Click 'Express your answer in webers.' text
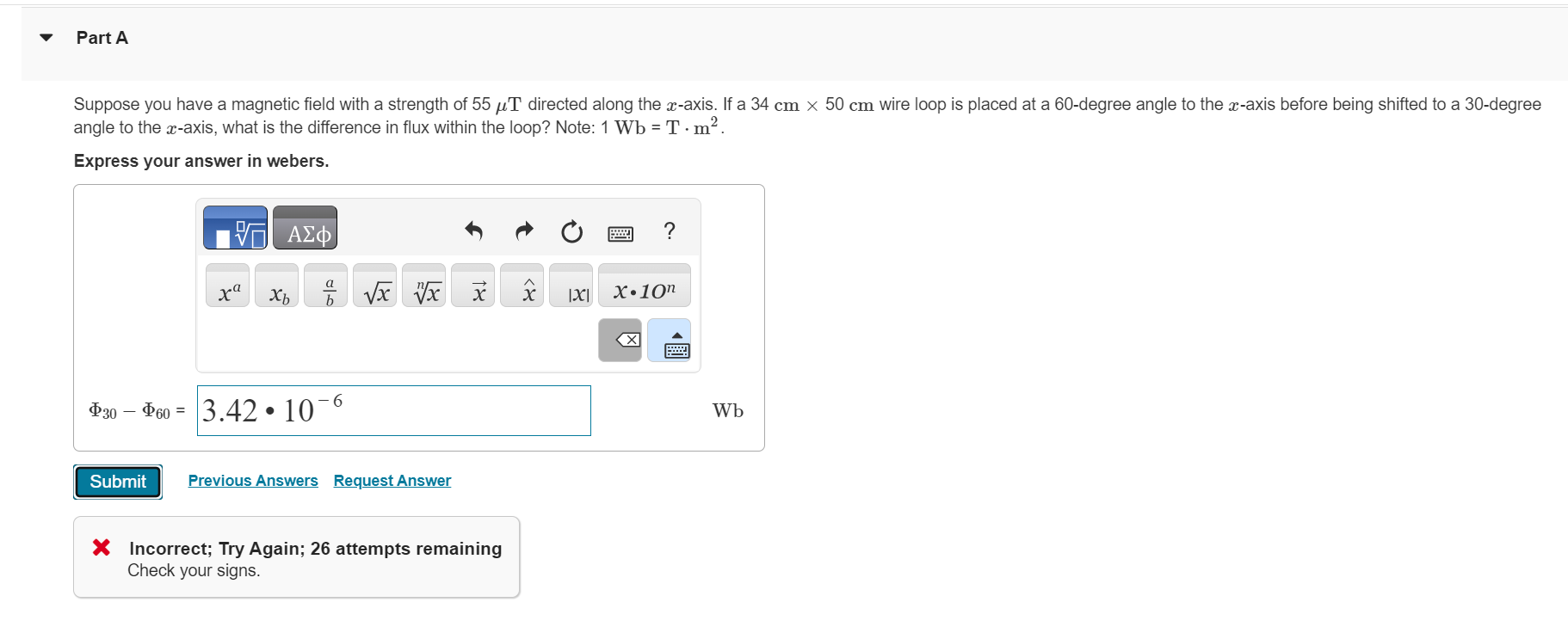This screenshot has height=633, width=1568. 201,161
